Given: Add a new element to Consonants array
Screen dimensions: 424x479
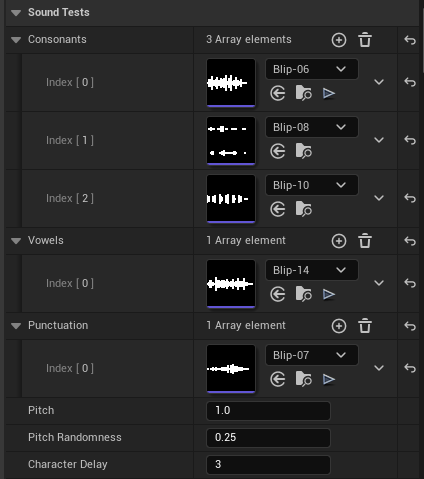Looking at the screenshot, I should tap(339, 40).
